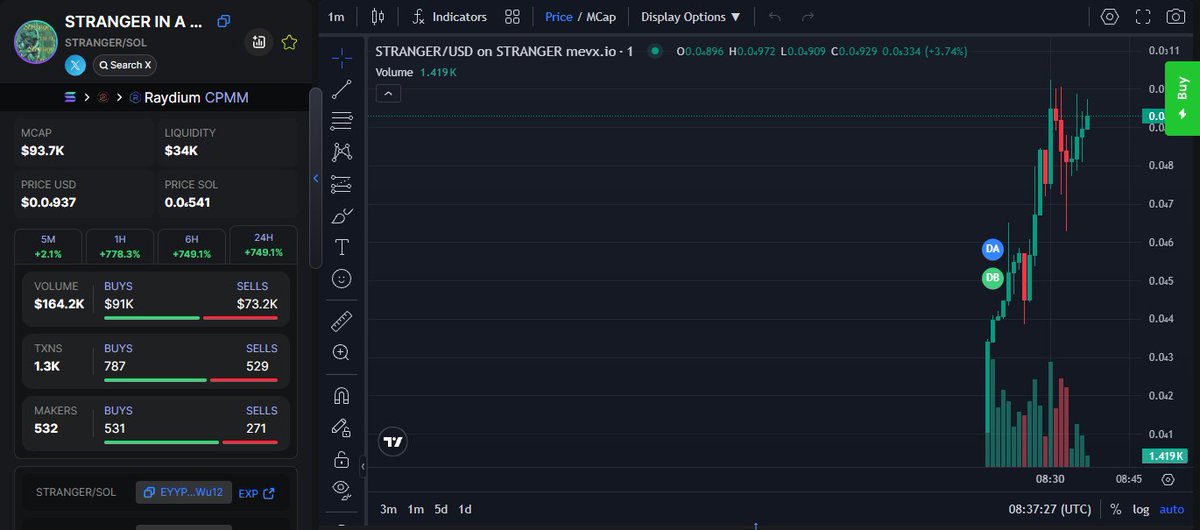
Task: Copy the EYYP...Wu12 pair address
Action: (x=184, y=492)
